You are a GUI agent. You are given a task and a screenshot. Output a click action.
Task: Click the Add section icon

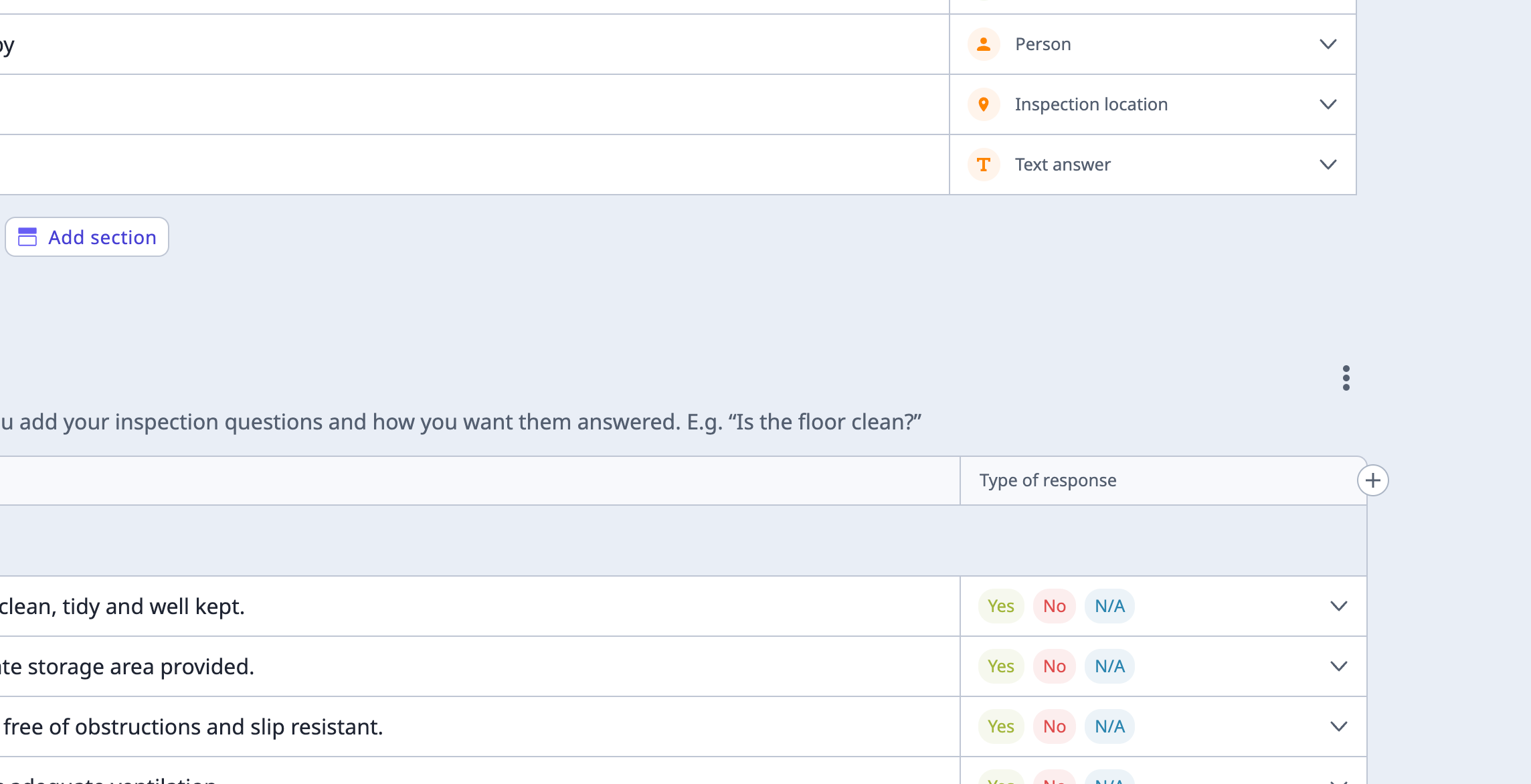[x=27, y=237]
